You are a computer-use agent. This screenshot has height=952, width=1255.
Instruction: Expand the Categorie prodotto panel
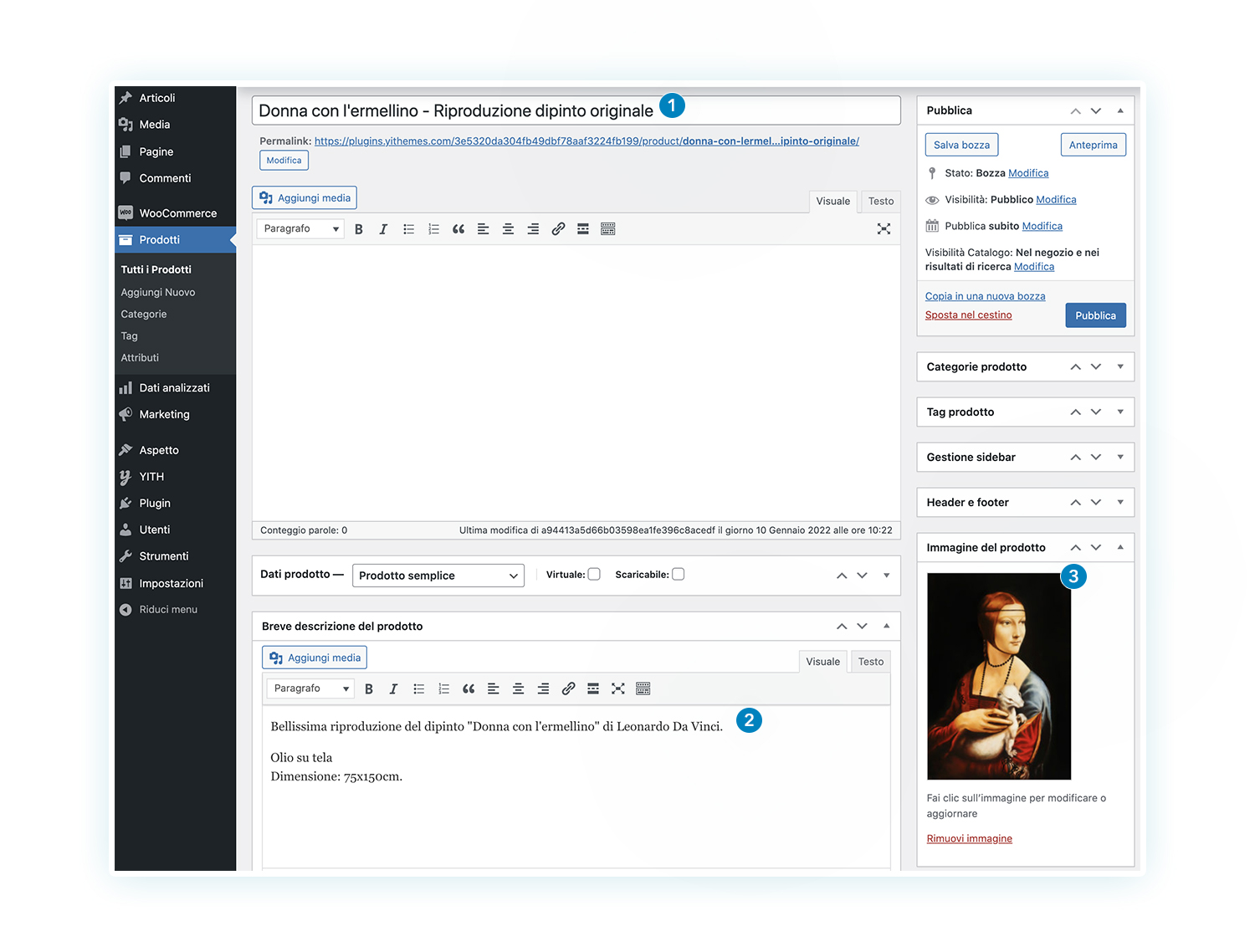click(1120, 367)
